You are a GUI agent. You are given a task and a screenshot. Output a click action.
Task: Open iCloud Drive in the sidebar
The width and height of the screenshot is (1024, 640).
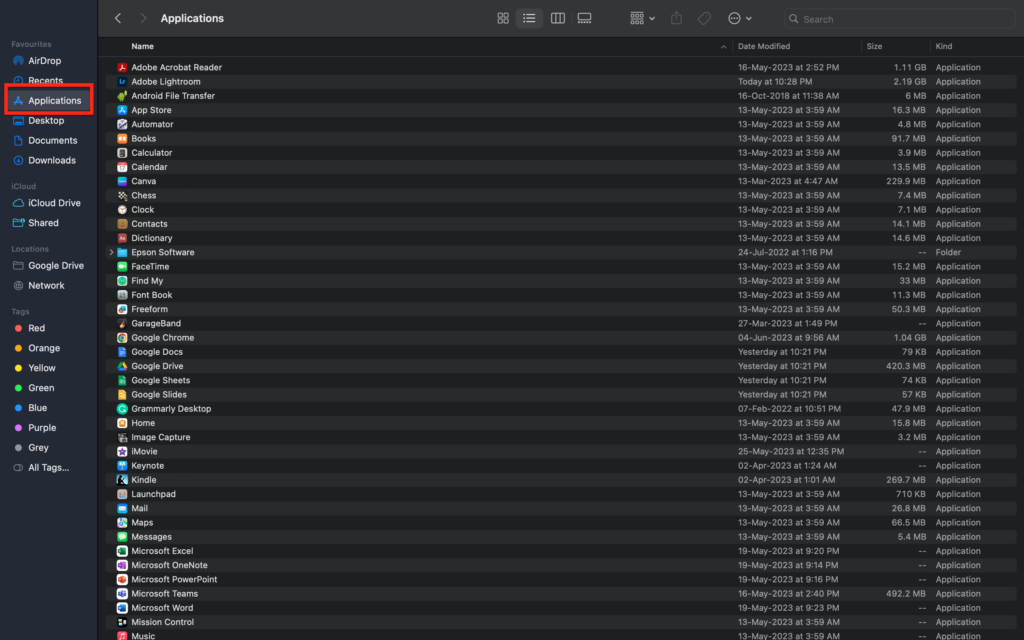point(47,203)
